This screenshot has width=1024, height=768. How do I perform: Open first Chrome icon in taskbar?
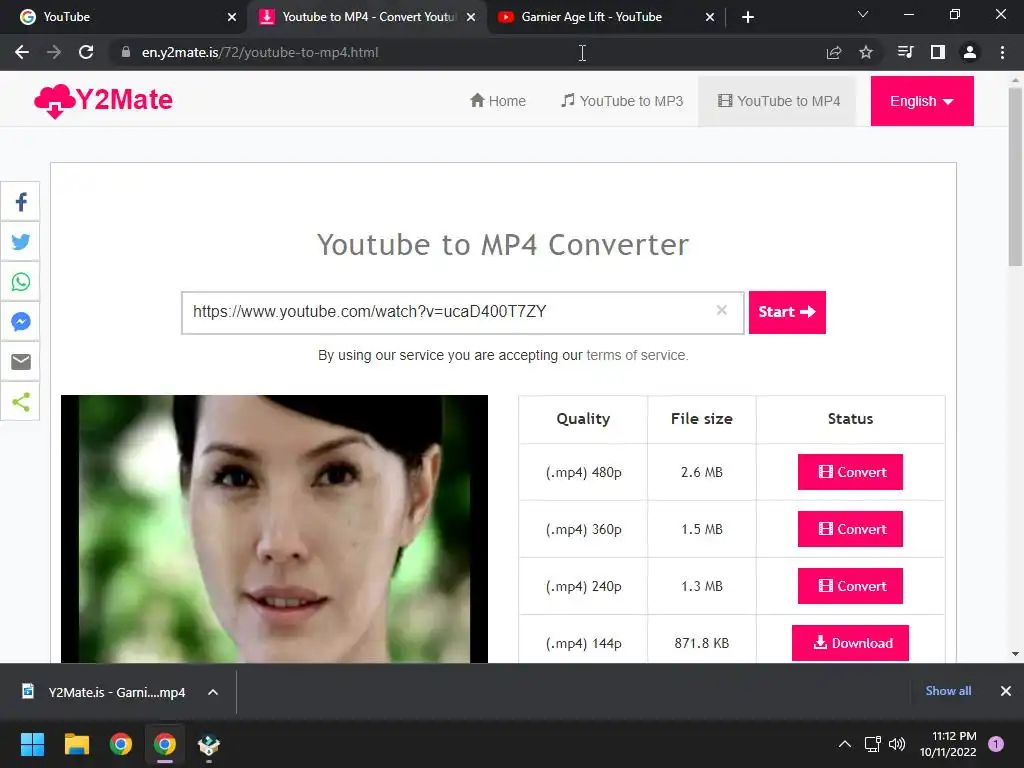121,744
